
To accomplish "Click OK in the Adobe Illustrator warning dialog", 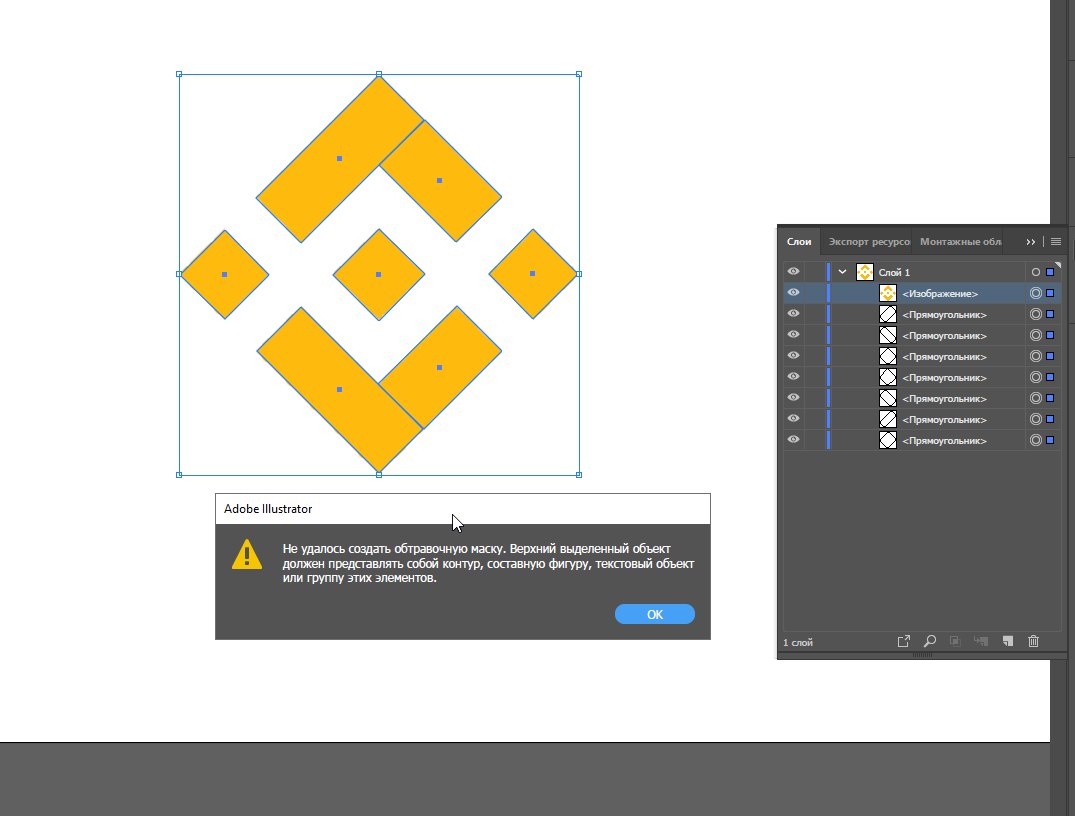I will tap(655, 614).
